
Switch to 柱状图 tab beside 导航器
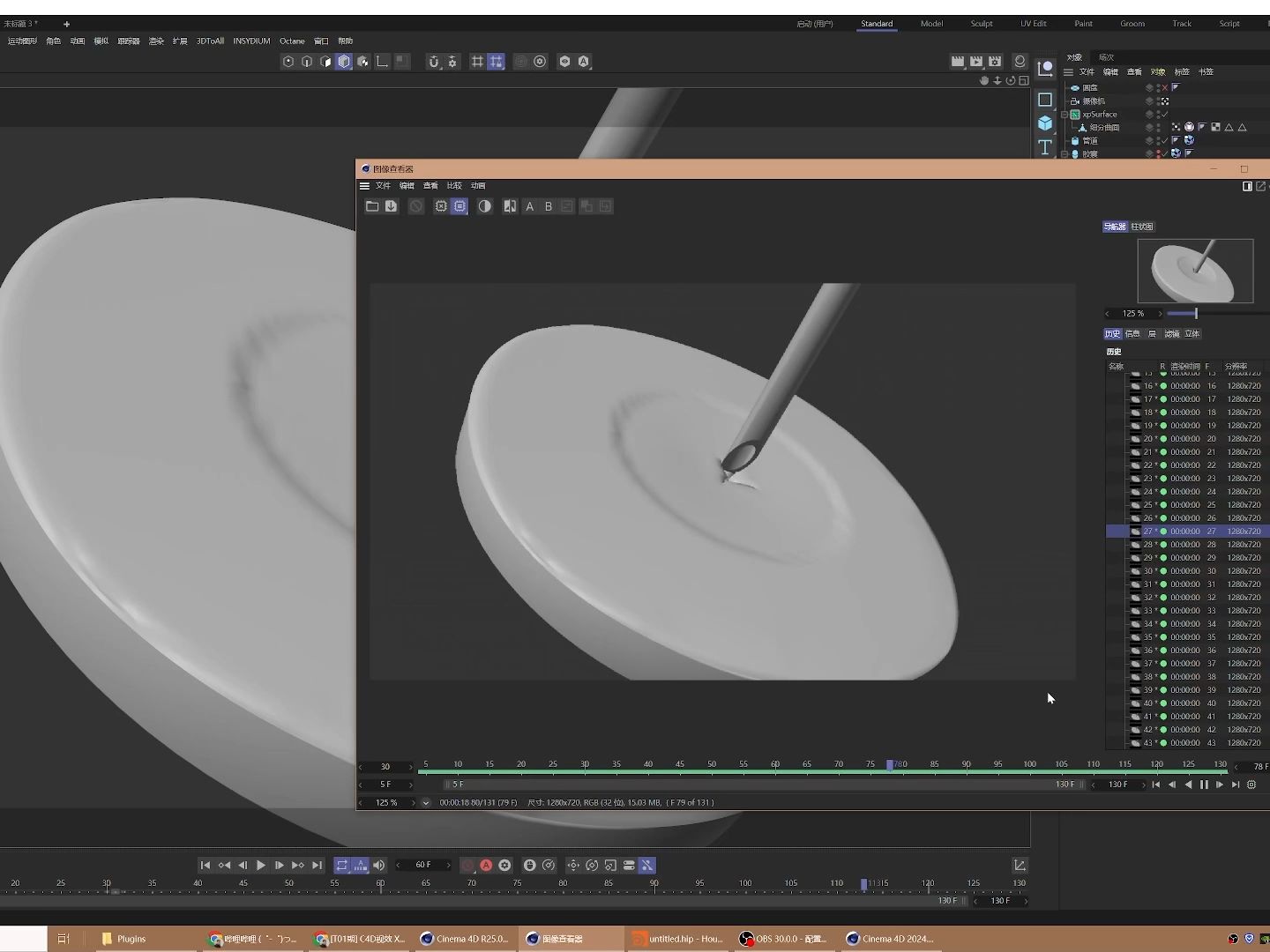[x=1142, y=227]
